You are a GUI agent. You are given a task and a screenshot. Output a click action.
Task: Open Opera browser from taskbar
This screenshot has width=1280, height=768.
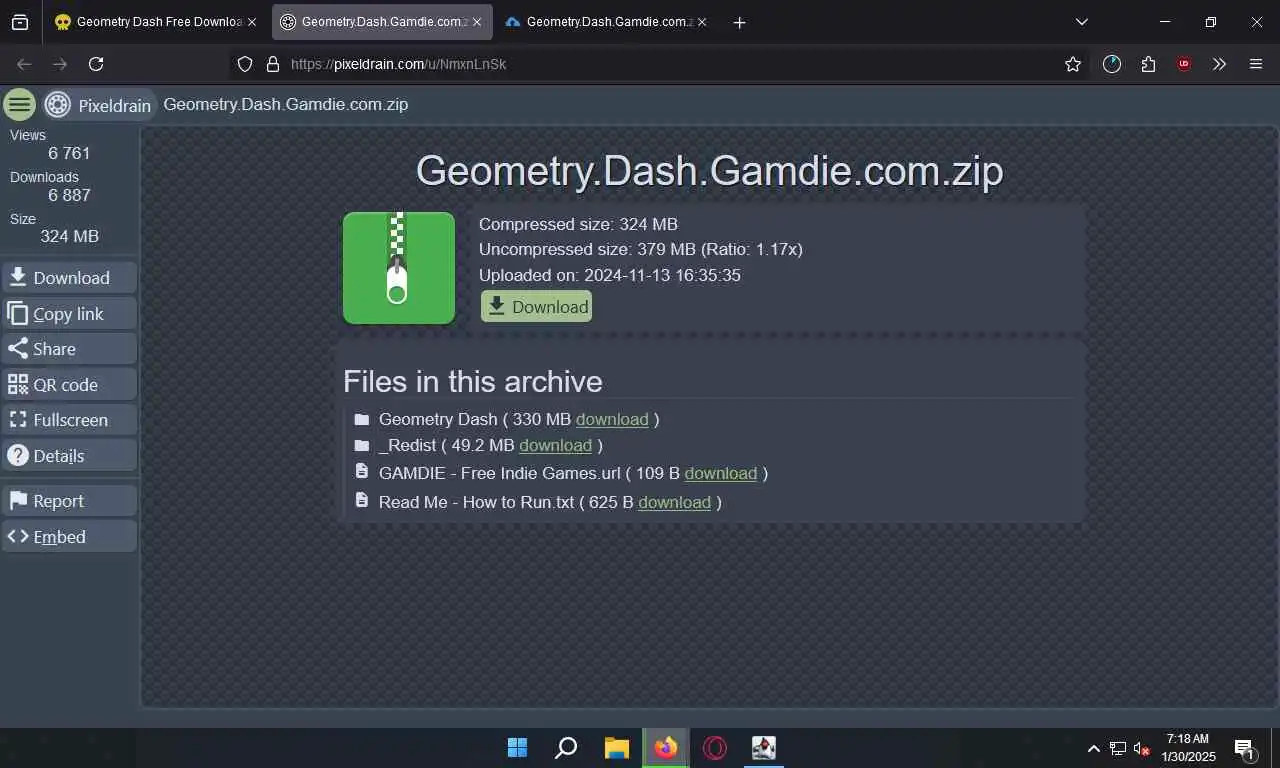click(x=714, y=748)
